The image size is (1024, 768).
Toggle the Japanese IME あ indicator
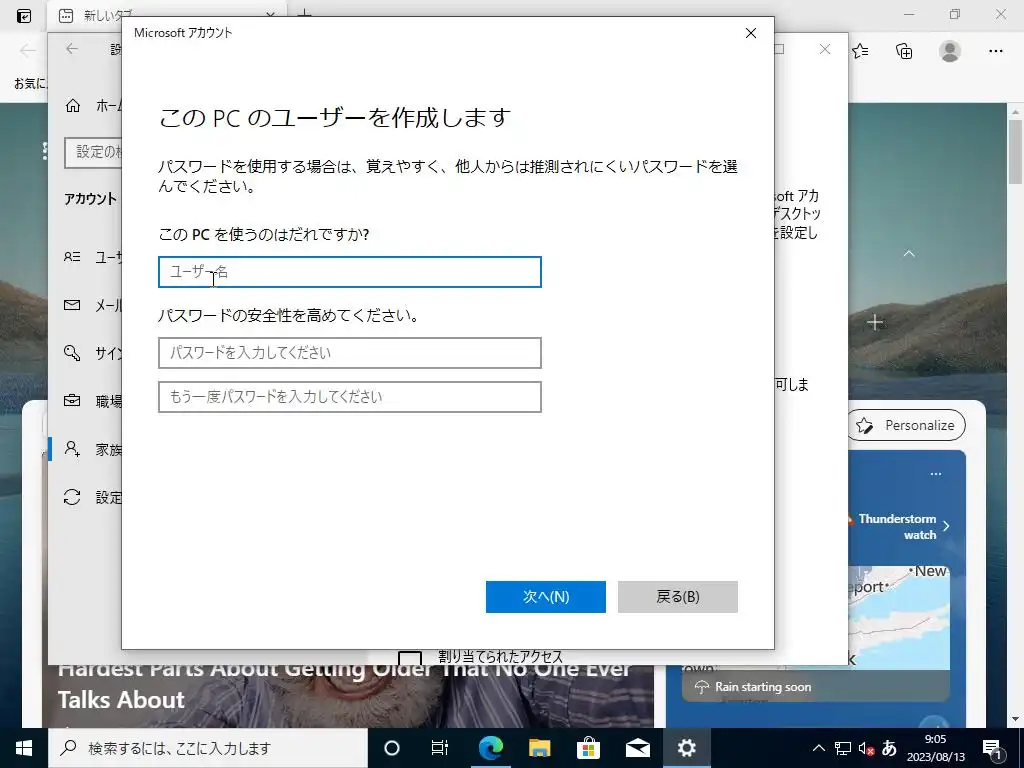(889, 748)
